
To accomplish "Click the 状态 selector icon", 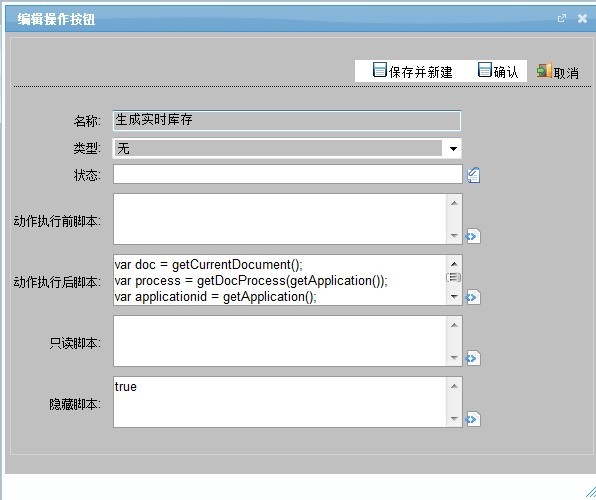I will [473, 175].
